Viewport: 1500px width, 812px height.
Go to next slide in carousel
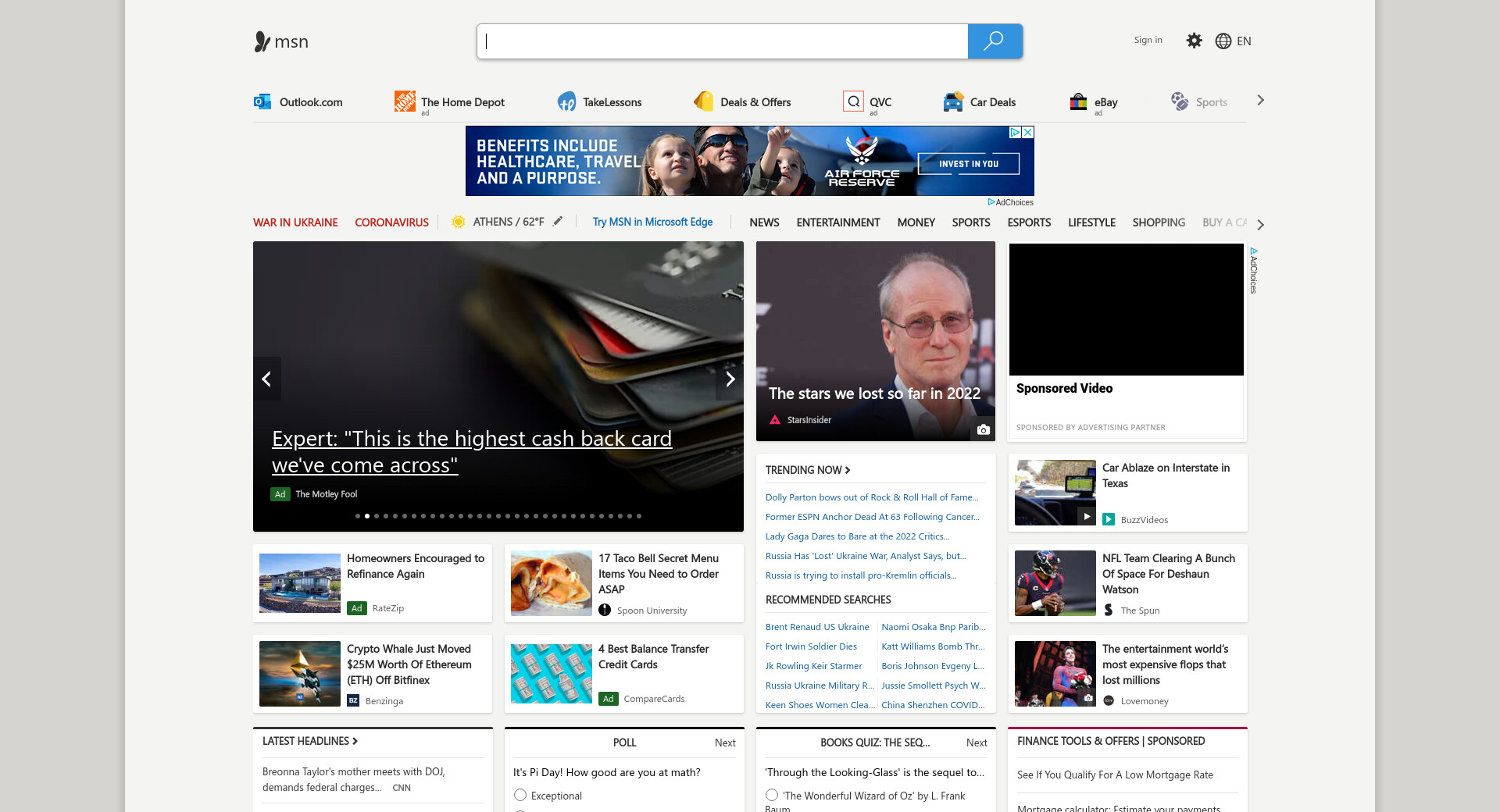pyautogui.click(x=730, y=379)
